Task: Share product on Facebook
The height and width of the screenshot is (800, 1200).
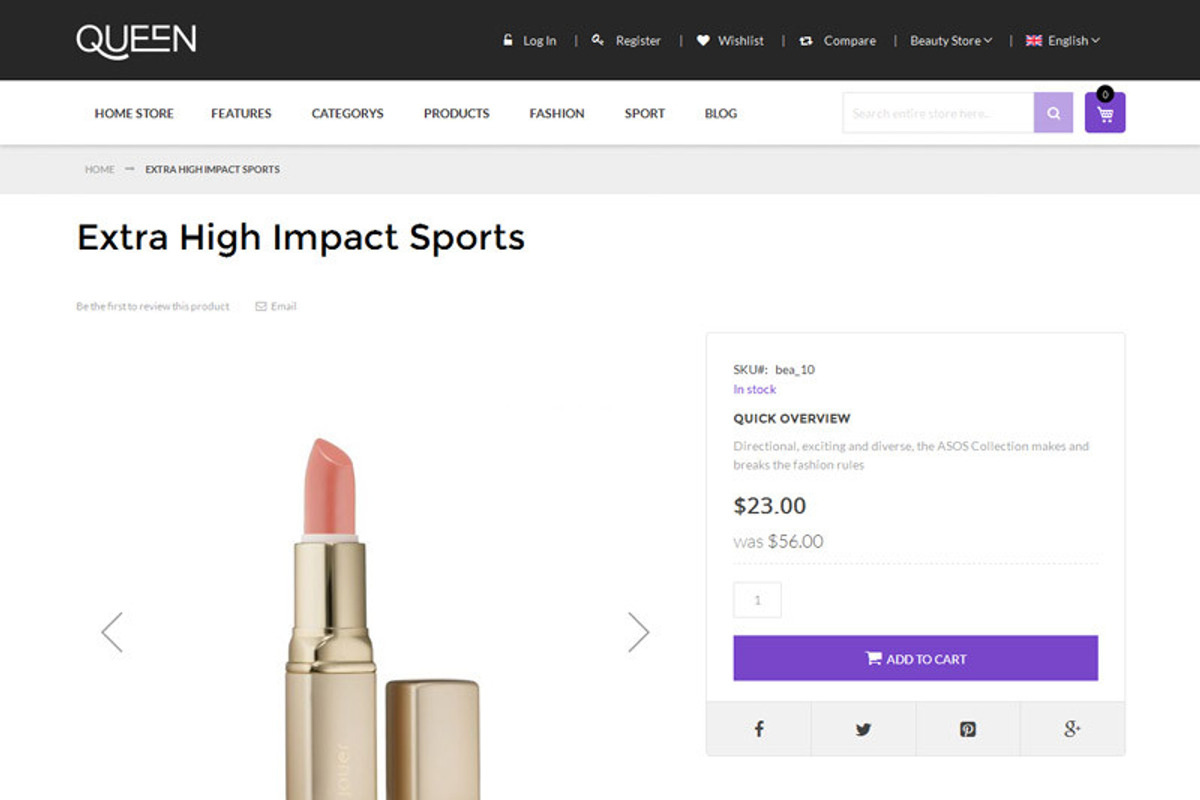Action: 759,729
